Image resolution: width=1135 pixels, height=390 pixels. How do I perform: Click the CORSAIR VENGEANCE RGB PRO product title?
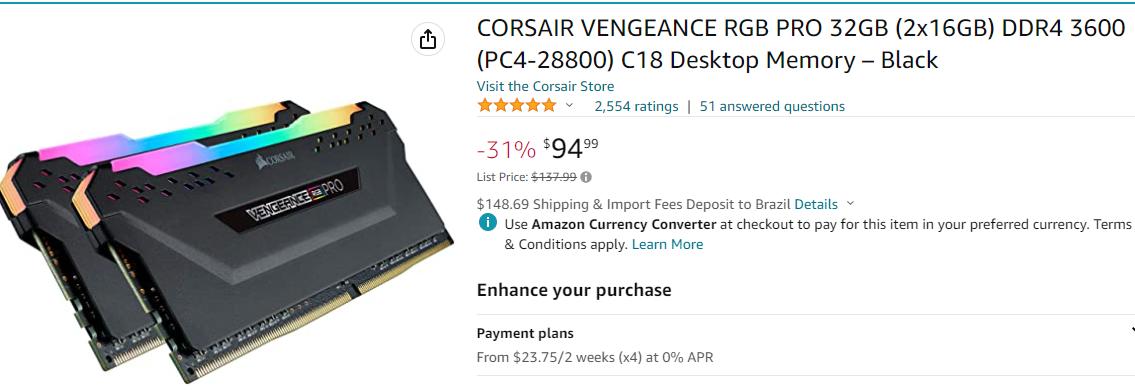801,45
